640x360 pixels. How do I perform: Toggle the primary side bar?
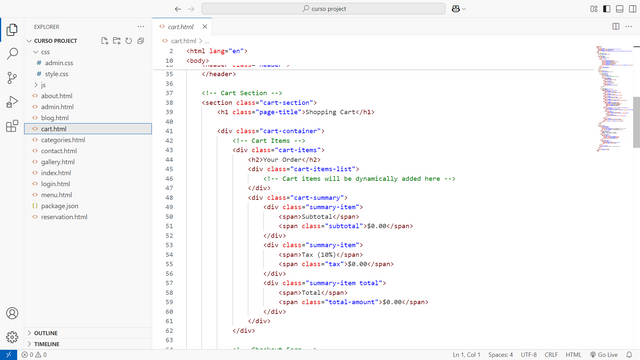[x=607, y=9]
